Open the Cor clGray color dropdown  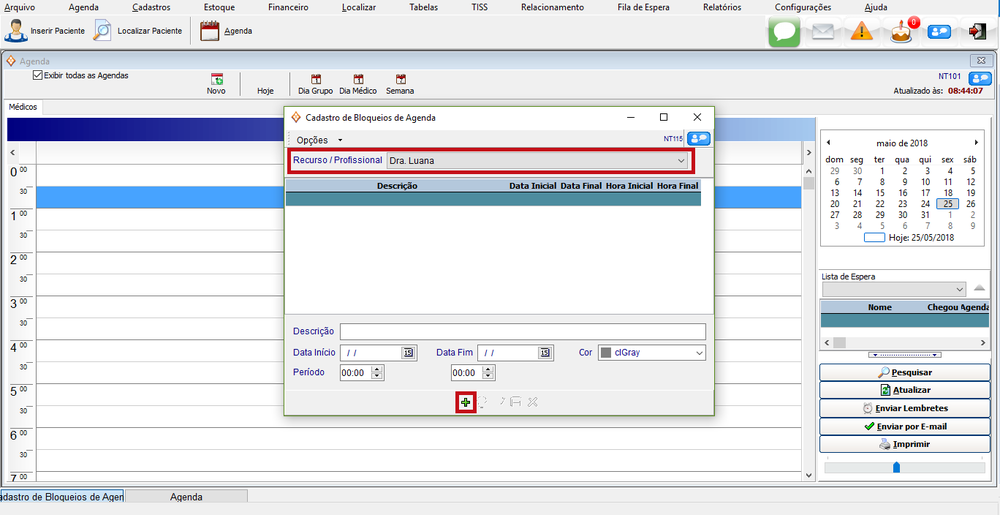(x=698, y=353)
